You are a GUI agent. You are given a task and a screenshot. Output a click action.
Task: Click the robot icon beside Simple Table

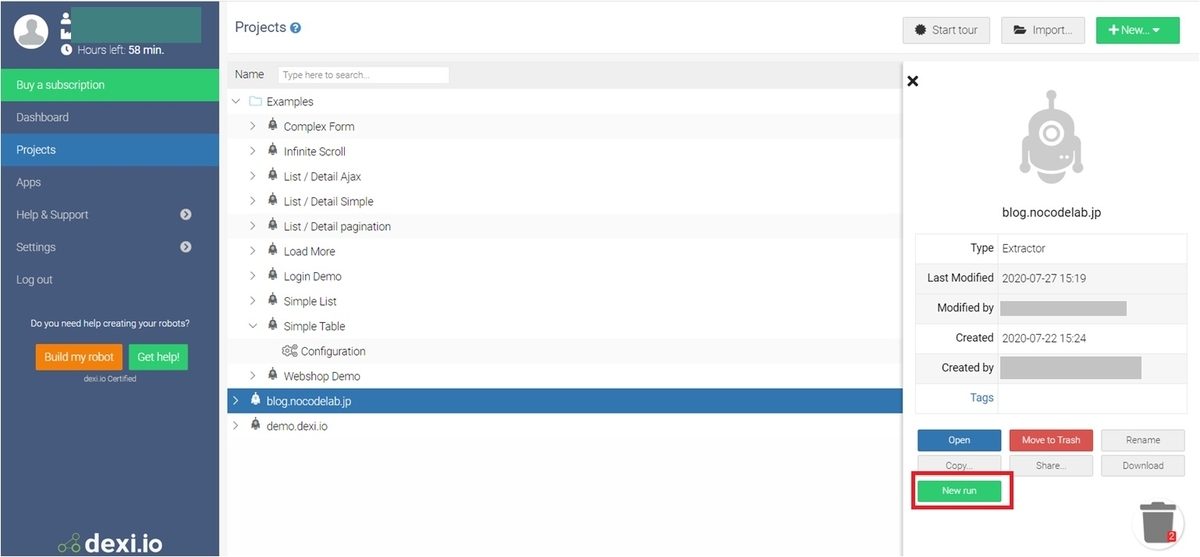[x=273, y=326]
